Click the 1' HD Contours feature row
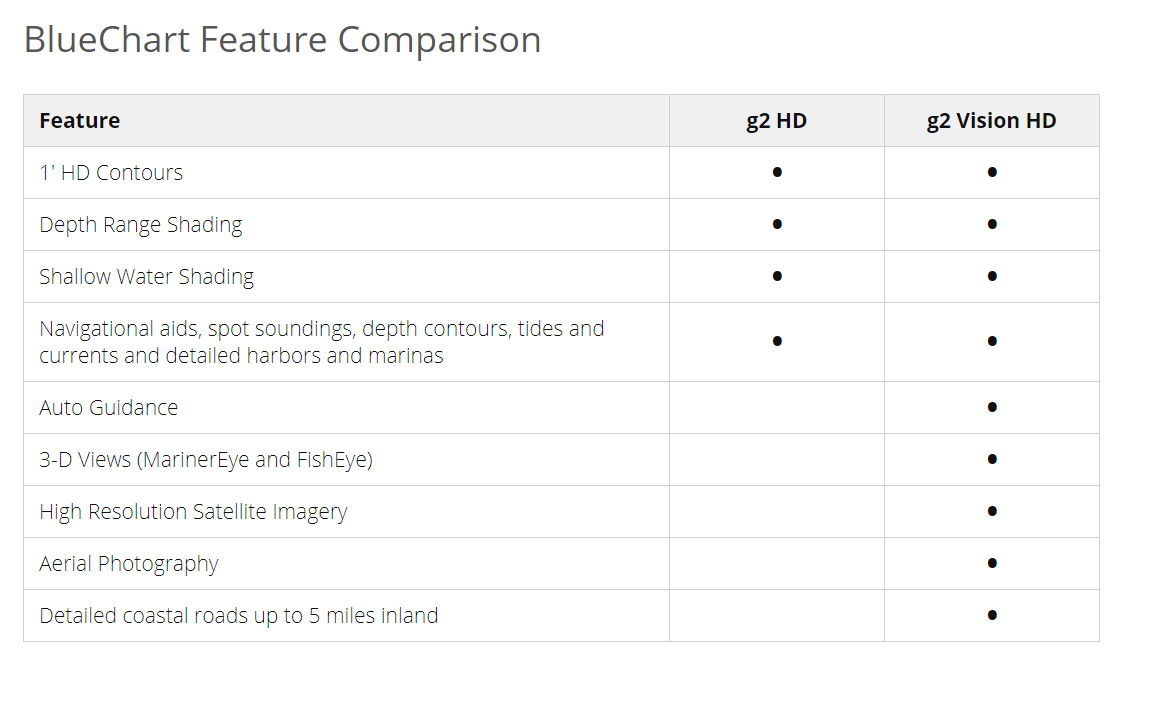 pos(111,173)
